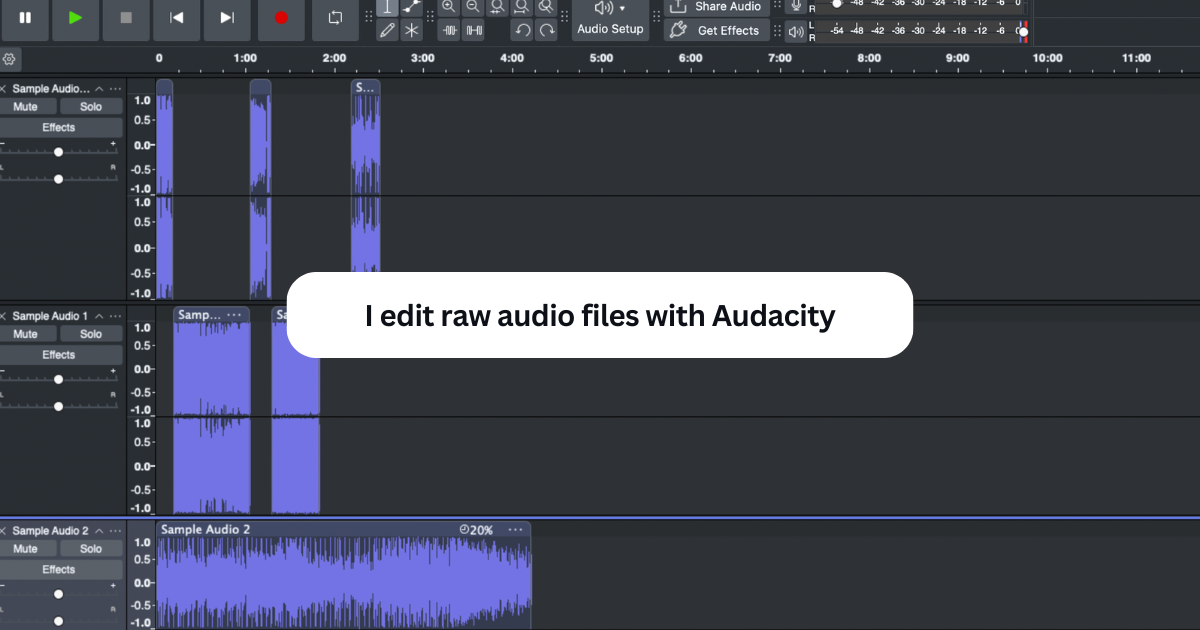Solo the Sample Audio 2 track
The image size is (1200, 630).
[91, 548]
